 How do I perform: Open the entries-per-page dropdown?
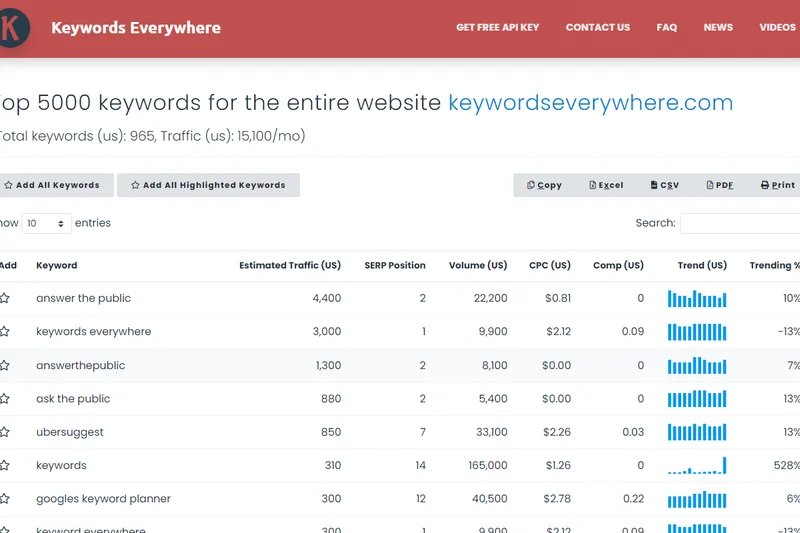click(x=46, y=223)
